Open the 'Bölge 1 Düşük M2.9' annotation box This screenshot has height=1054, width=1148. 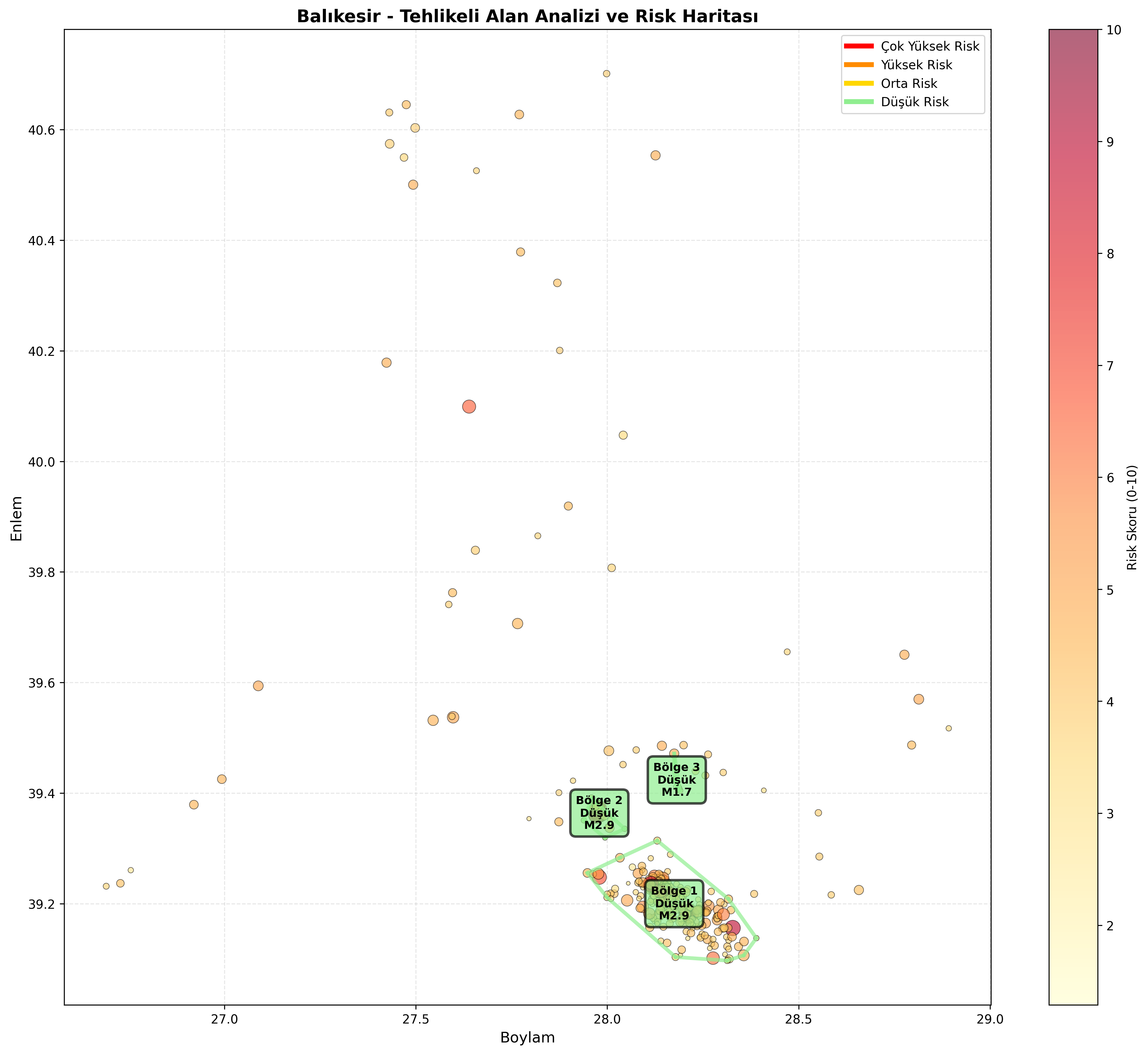click(x=674, y=903)
